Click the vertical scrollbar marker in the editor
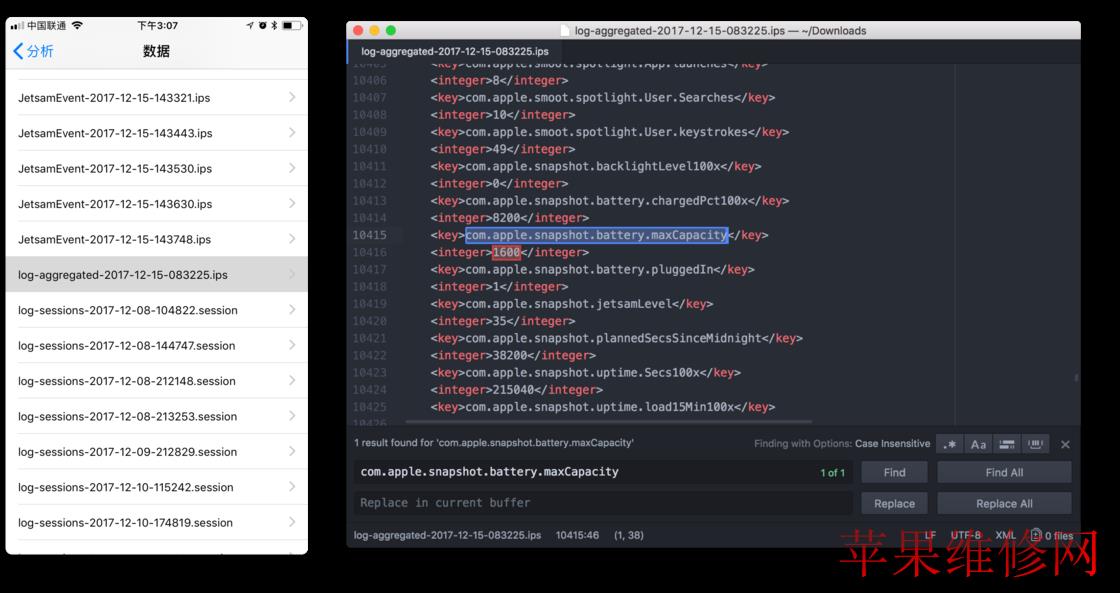1120x593 pixels. click(x=1076, y=377)
